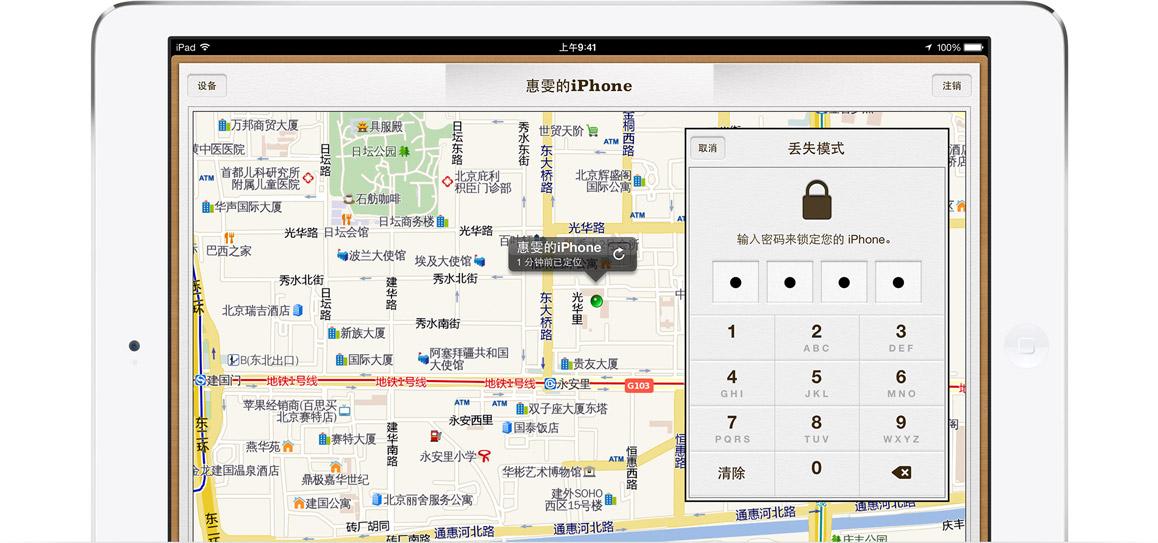Tap the clinic icon beside 北京庇利积臣门诊部
The height and width of the screenshot is (543, 1158).
pyautogui.click(x=447, y=181)
